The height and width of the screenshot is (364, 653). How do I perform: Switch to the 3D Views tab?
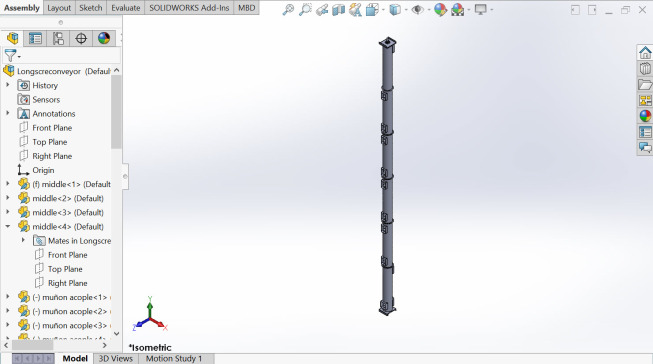116,358
